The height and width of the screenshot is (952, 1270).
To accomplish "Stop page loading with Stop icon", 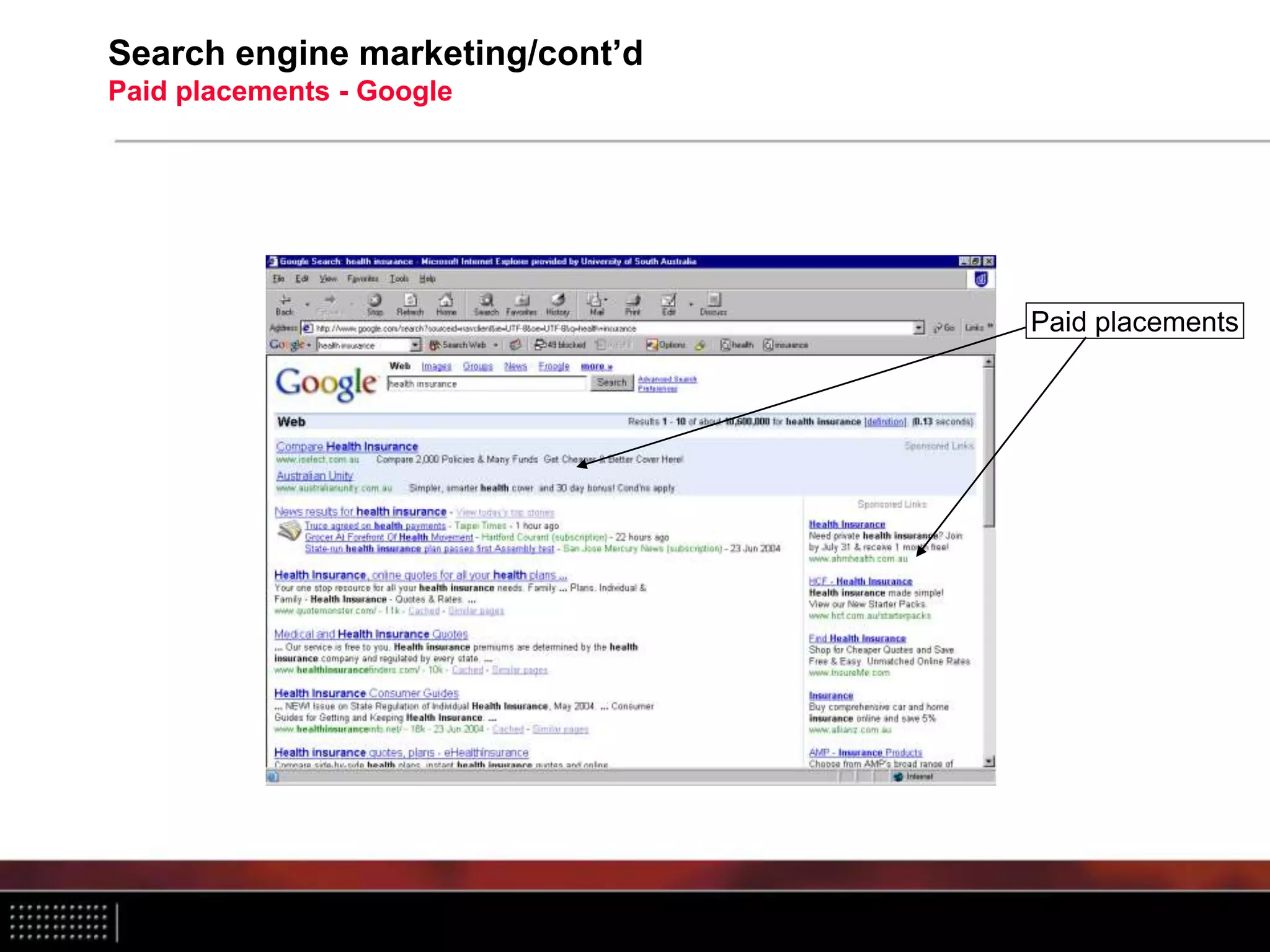I will (375, 304).
